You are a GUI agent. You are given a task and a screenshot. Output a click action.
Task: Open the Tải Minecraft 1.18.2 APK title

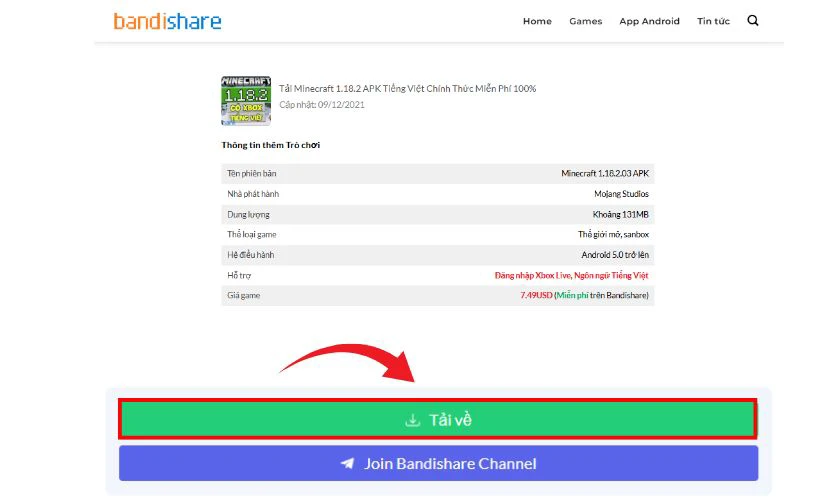point(407,88)
